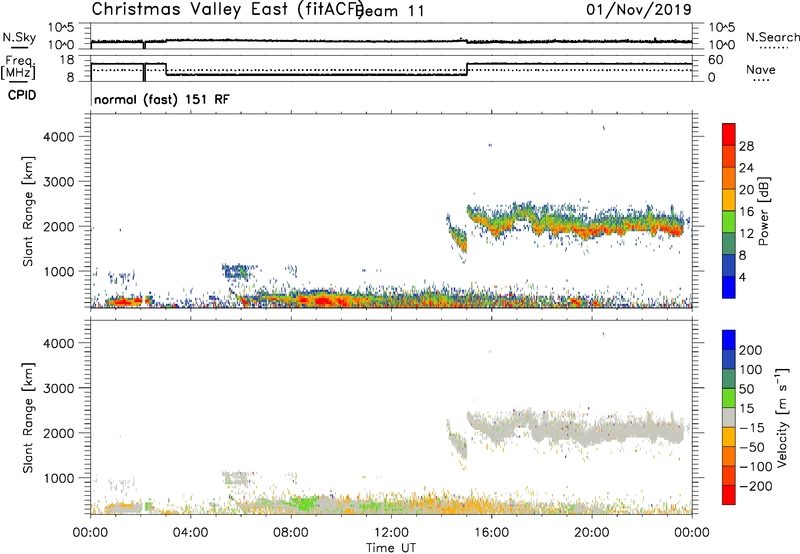This screenshot has width=800, height=554.
Task: Click the '16:00' time tick label
Action: pos(491,533)
